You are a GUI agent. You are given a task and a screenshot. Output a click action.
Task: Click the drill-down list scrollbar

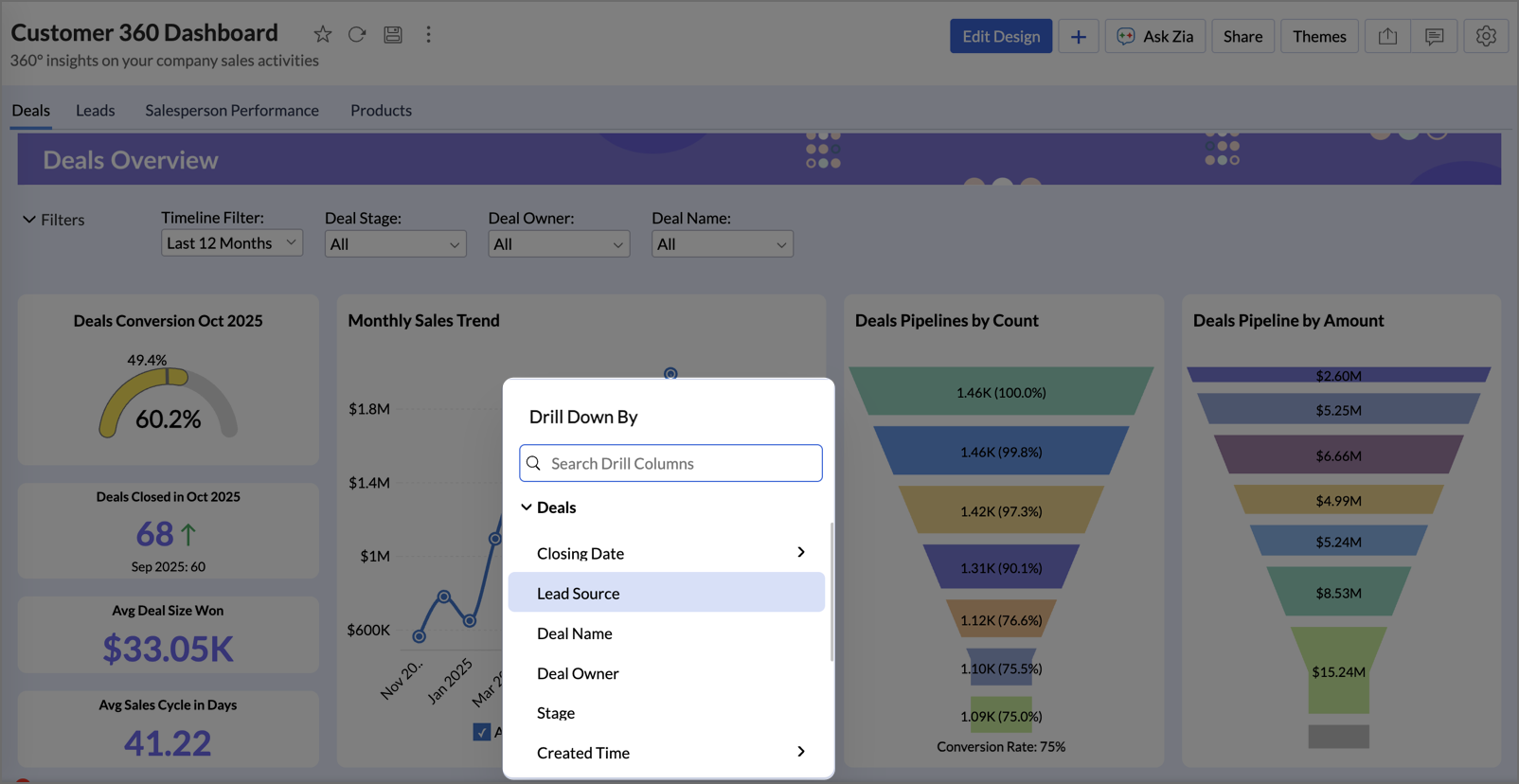(x=831, y=593)
